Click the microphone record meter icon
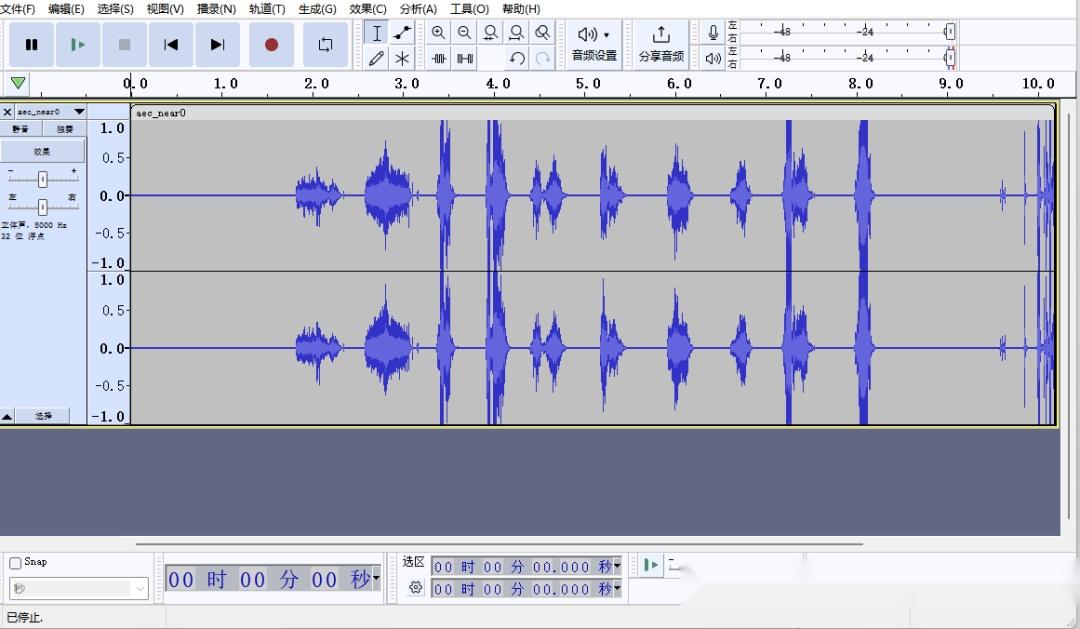The image size is (1080, 629). tap(714, 32)
